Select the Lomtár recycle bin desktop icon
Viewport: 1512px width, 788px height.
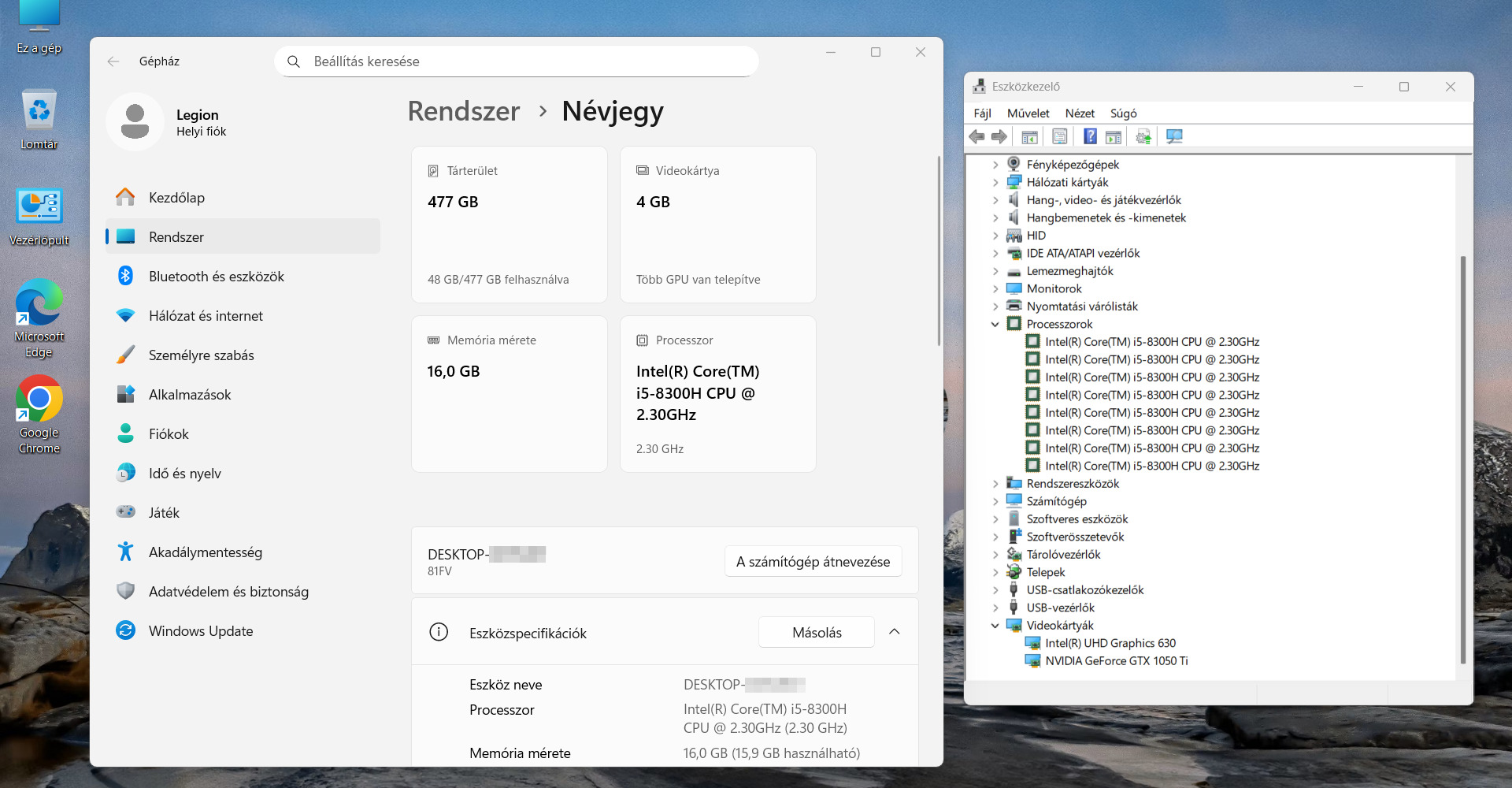(39, 120)
